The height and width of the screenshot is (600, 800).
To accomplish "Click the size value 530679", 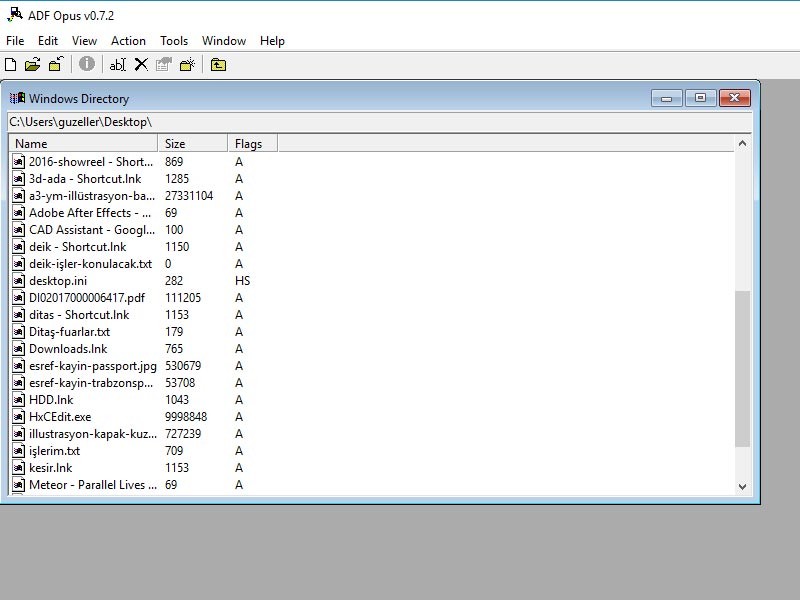I will click(x=183, y=366).
